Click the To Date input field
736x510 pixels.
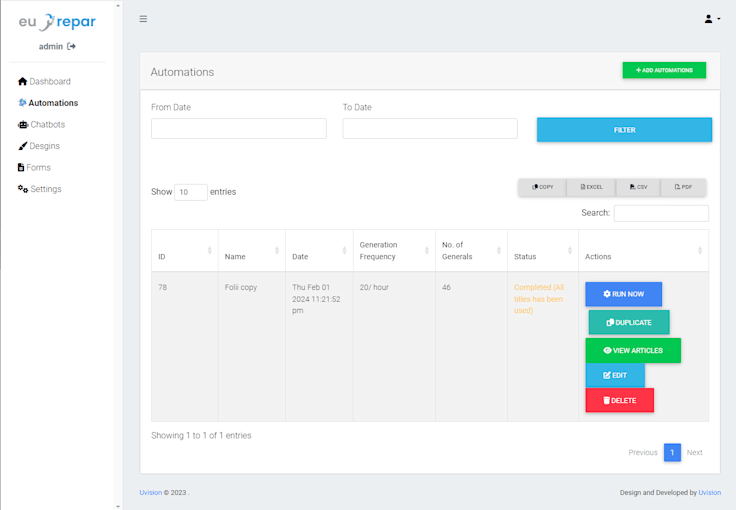430,129
